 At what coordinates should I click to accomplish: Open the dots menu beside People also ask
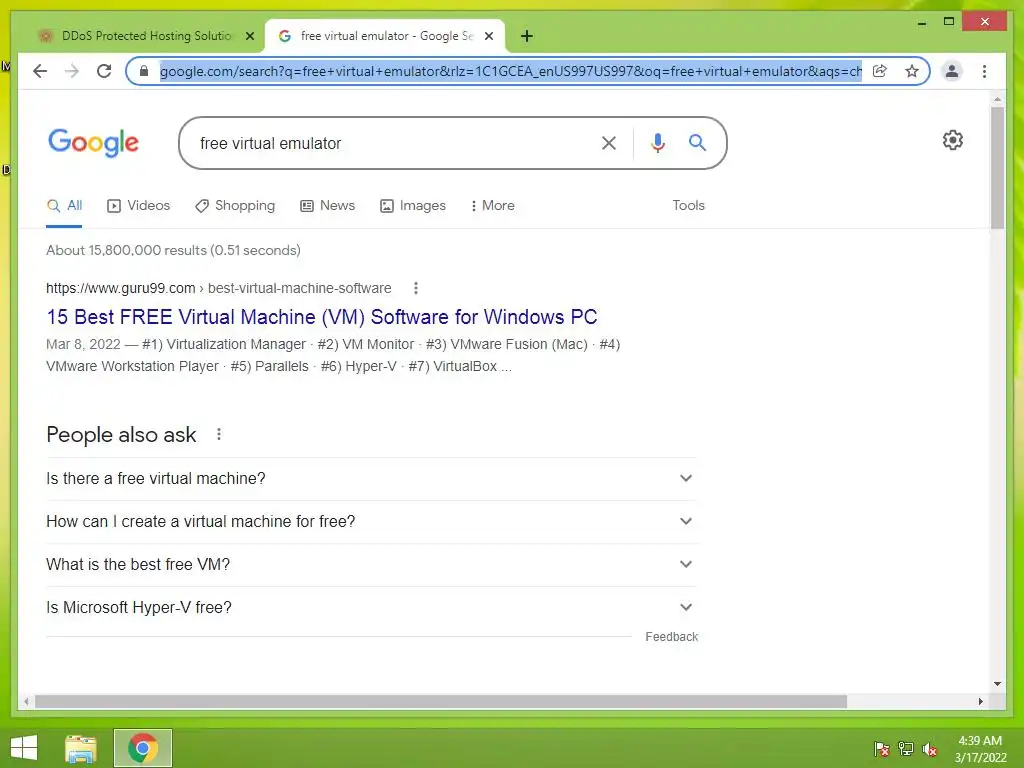coord(219,434)
